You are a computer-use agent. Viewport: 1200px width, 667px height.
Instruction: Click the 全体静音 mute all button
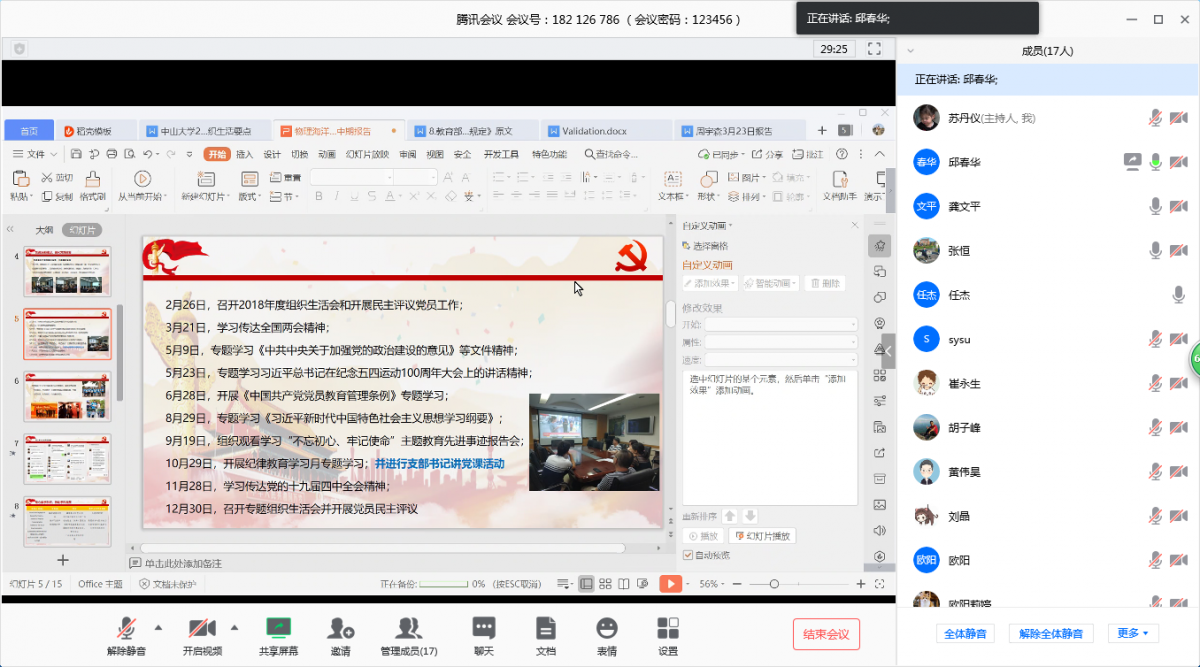pyautogui.click(x=965, y=632)
